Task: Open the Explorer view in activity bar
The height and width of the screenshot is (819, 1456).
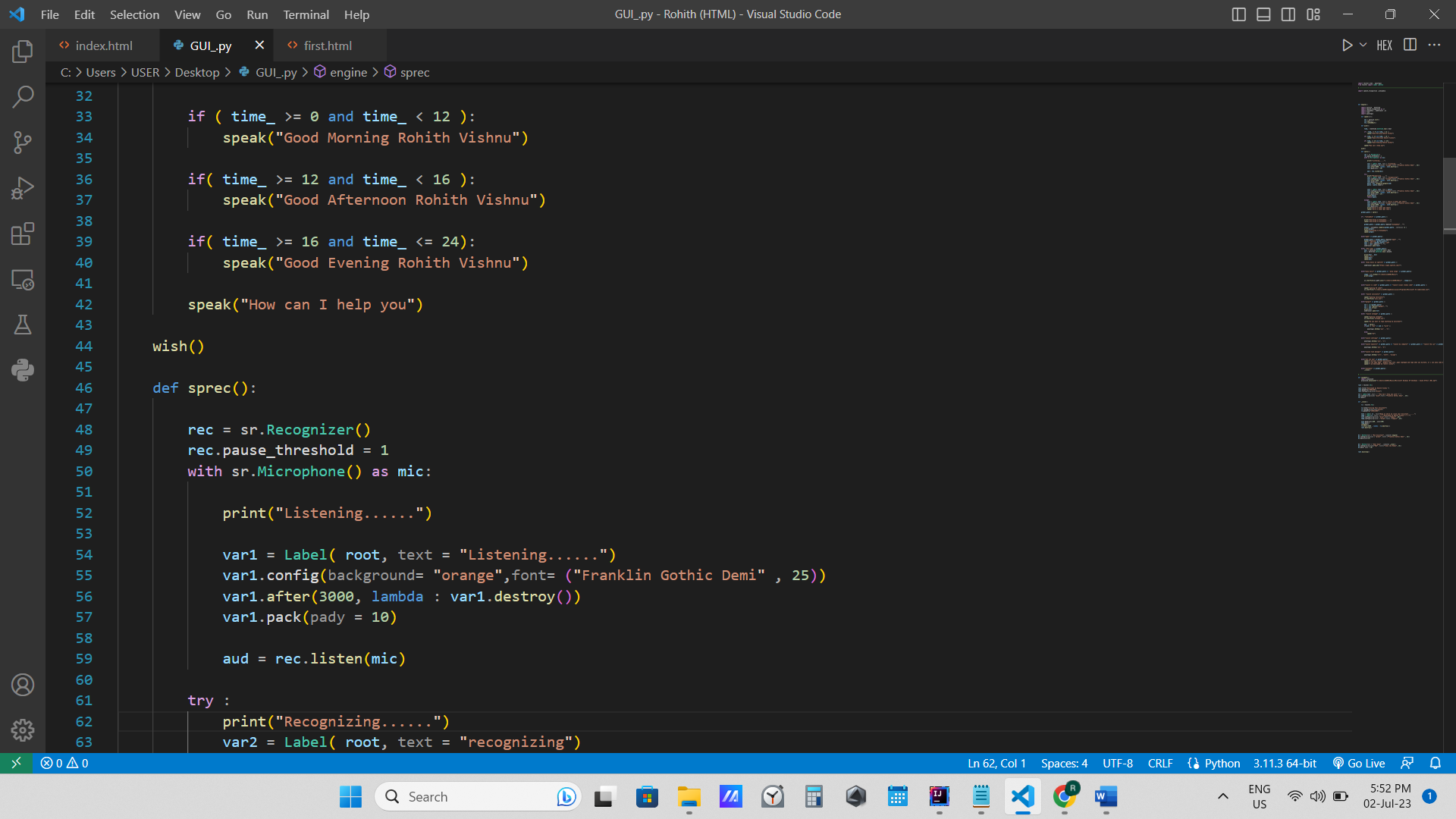Action: pos(23,52)
